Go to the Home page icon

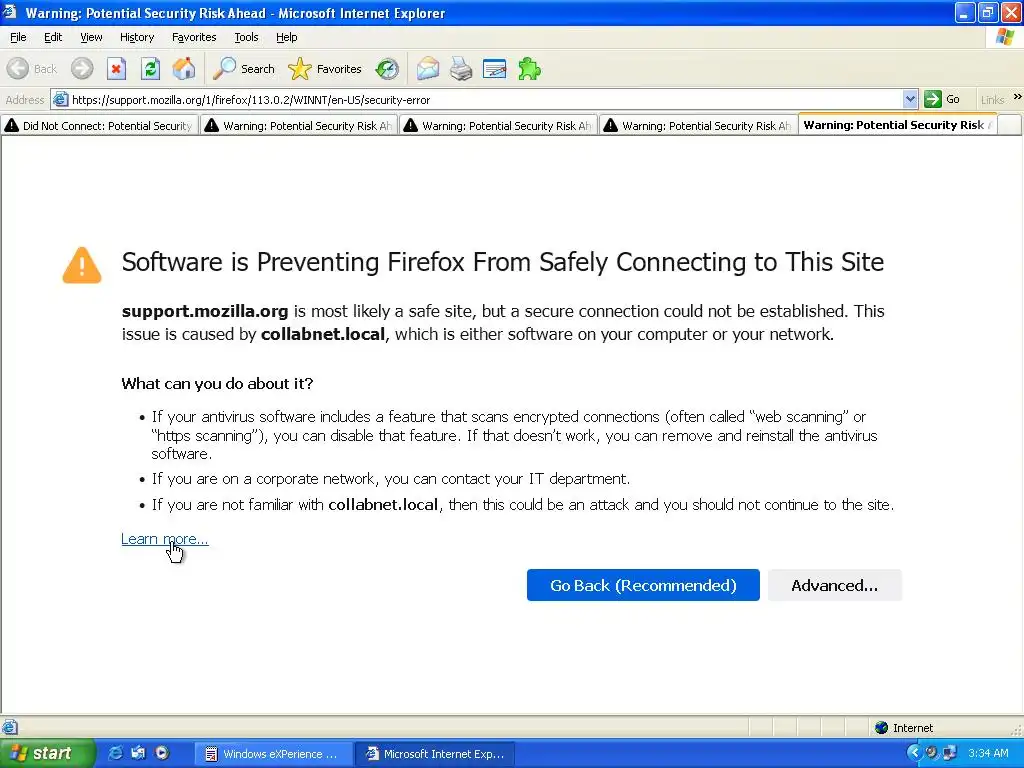pyautogui.click(x=184, y=69)
